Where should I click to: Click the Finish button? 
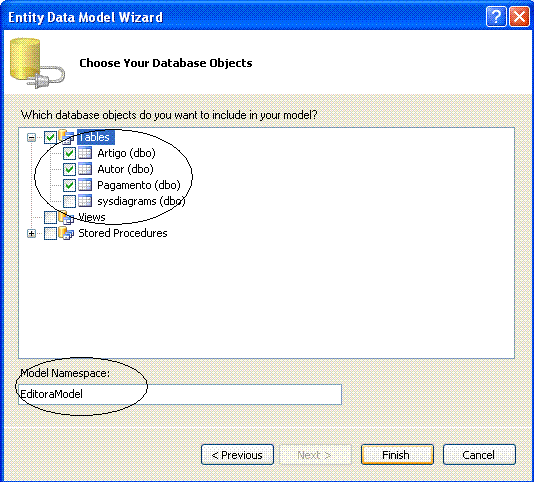(x=397, y=455)
